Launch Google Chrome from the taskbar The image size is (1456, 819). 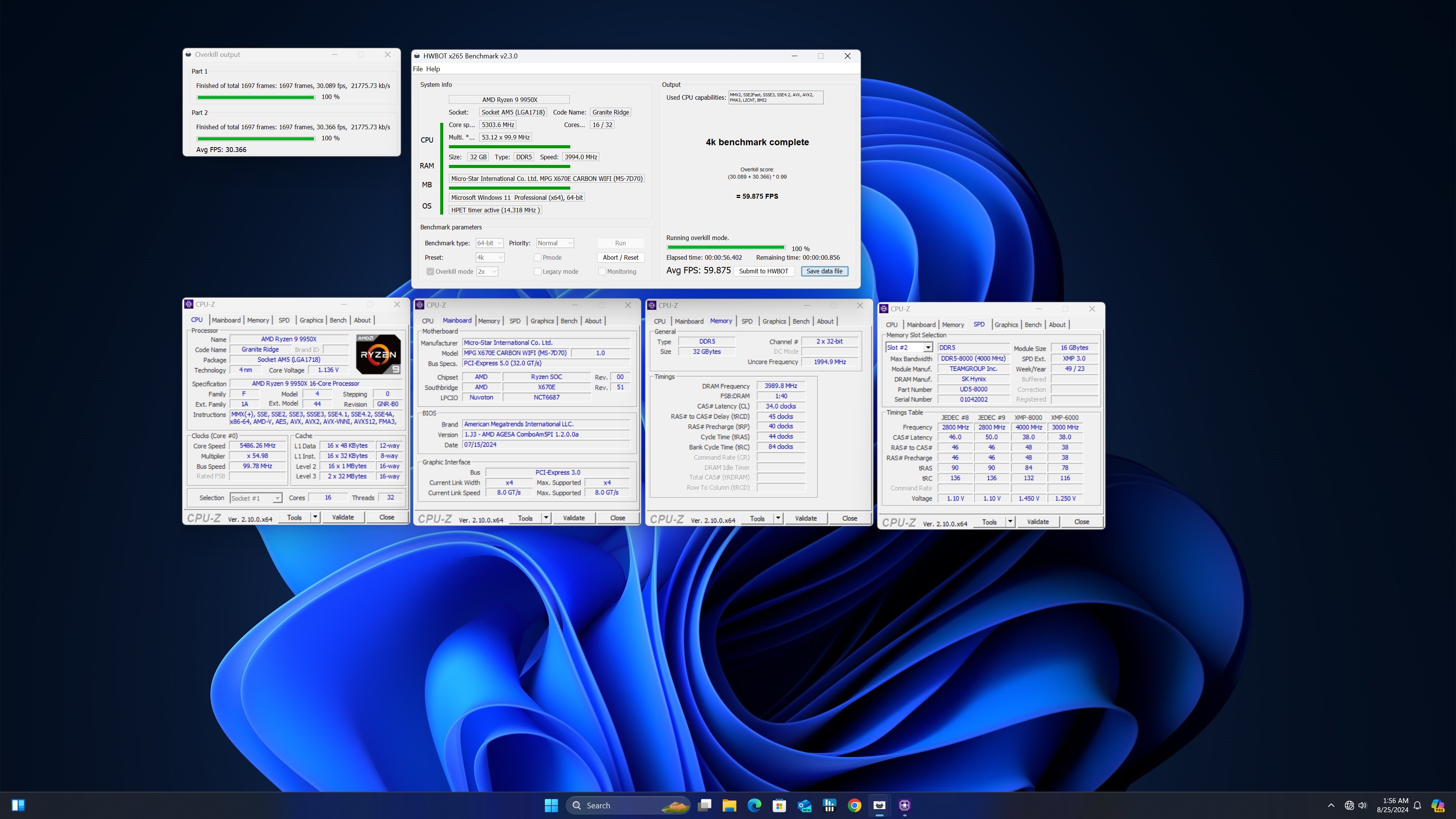(855, 805)
